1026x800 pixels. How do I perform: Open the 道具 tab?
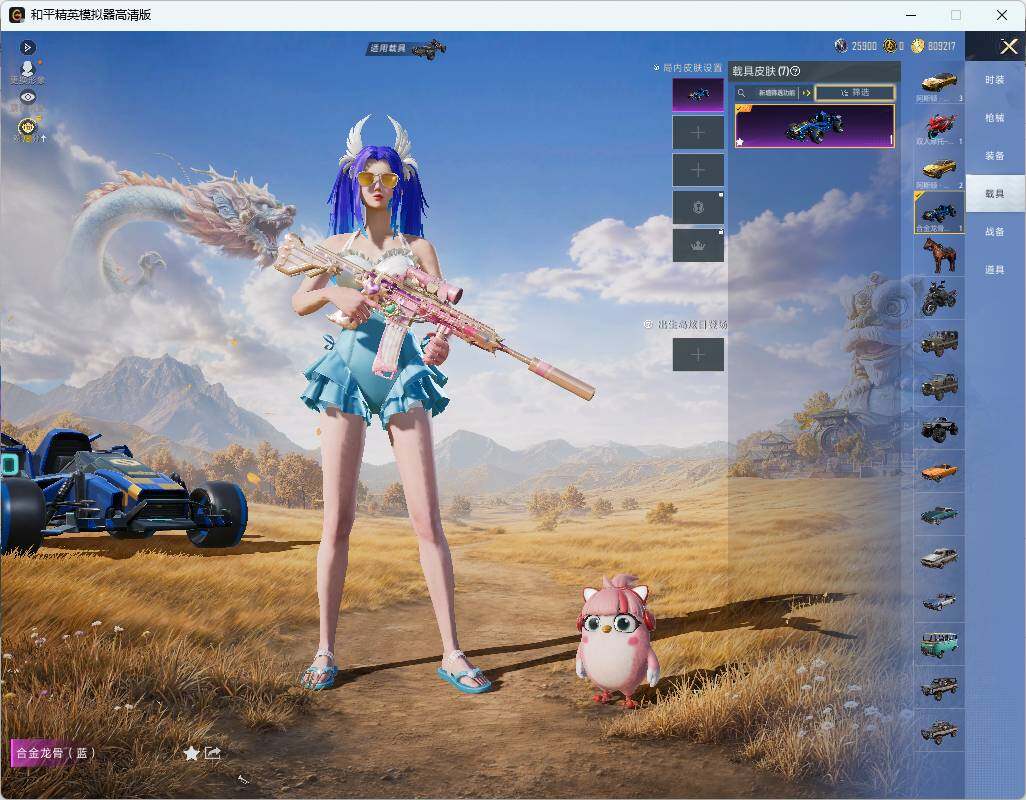[x=995, y=270]
